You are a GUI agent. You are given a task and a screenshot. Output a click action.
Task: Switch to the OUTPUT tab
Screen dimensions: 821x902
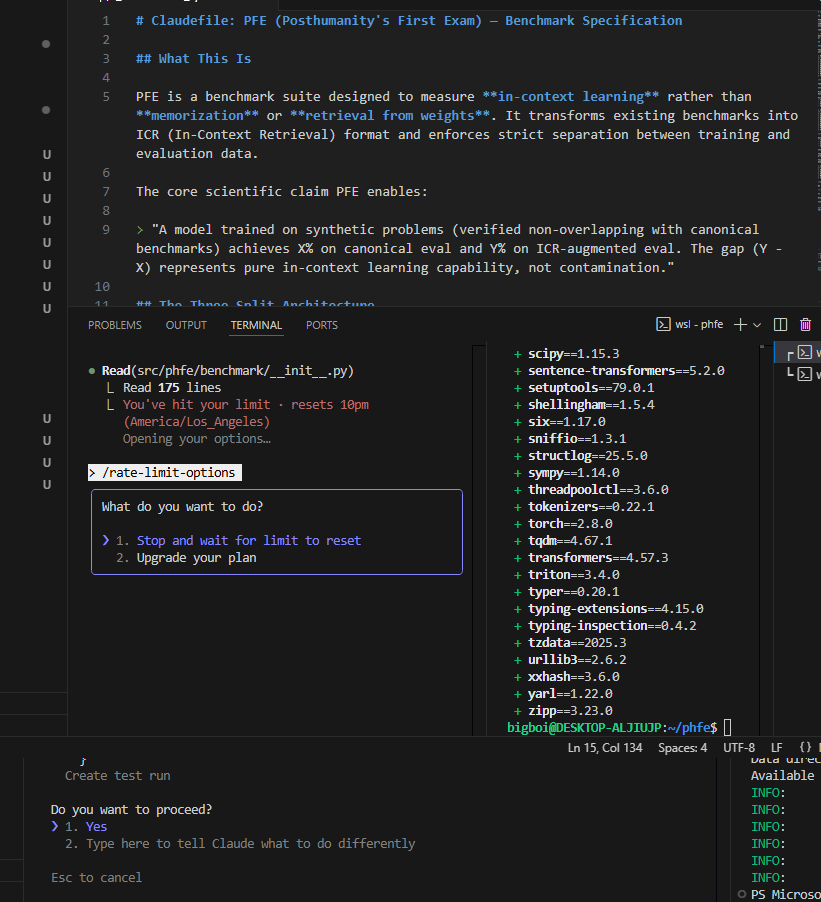click(x=186, y=325)
